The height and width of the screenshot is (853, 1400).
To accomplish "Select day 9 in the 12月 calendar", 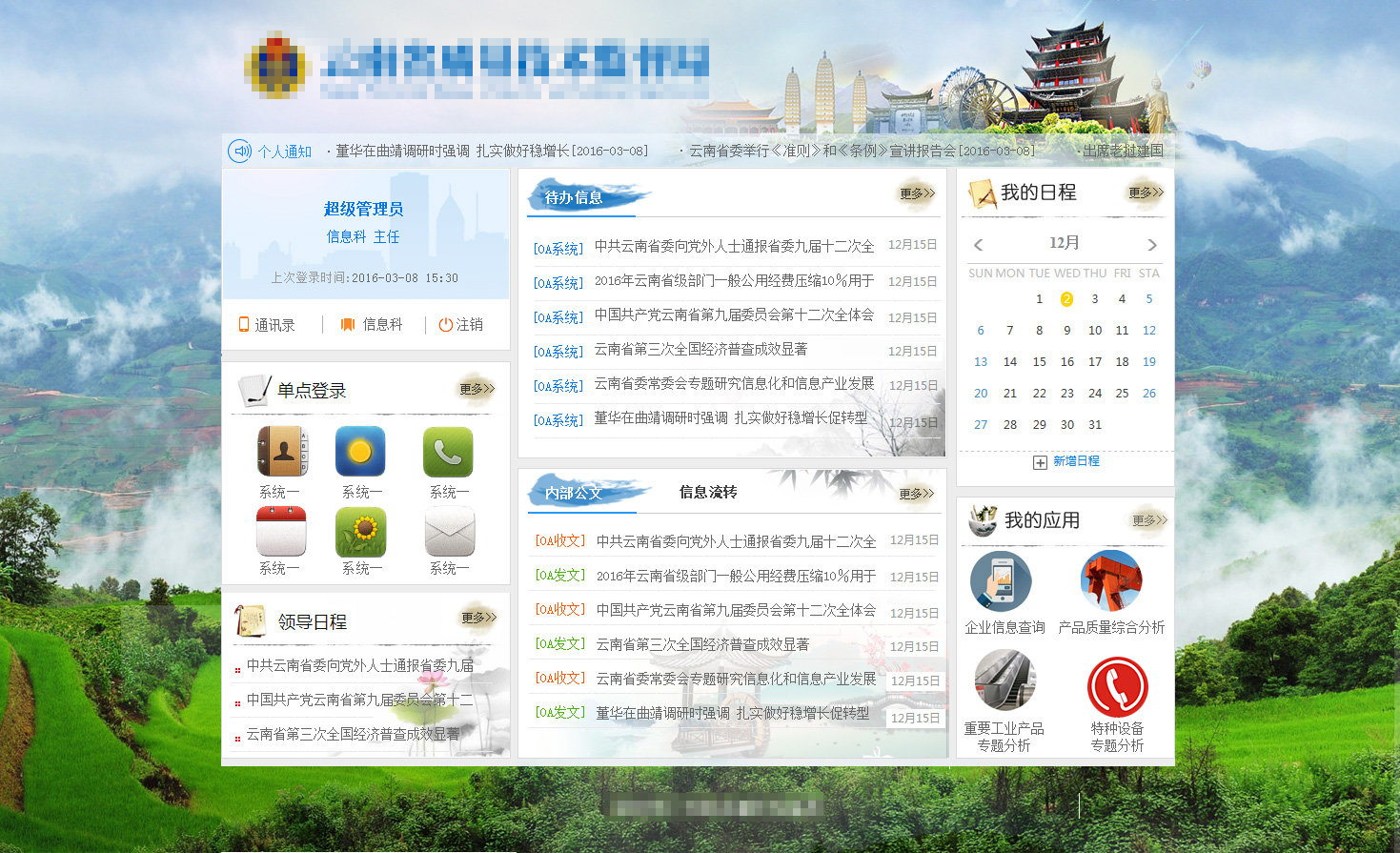I will tap(1067, 331).
